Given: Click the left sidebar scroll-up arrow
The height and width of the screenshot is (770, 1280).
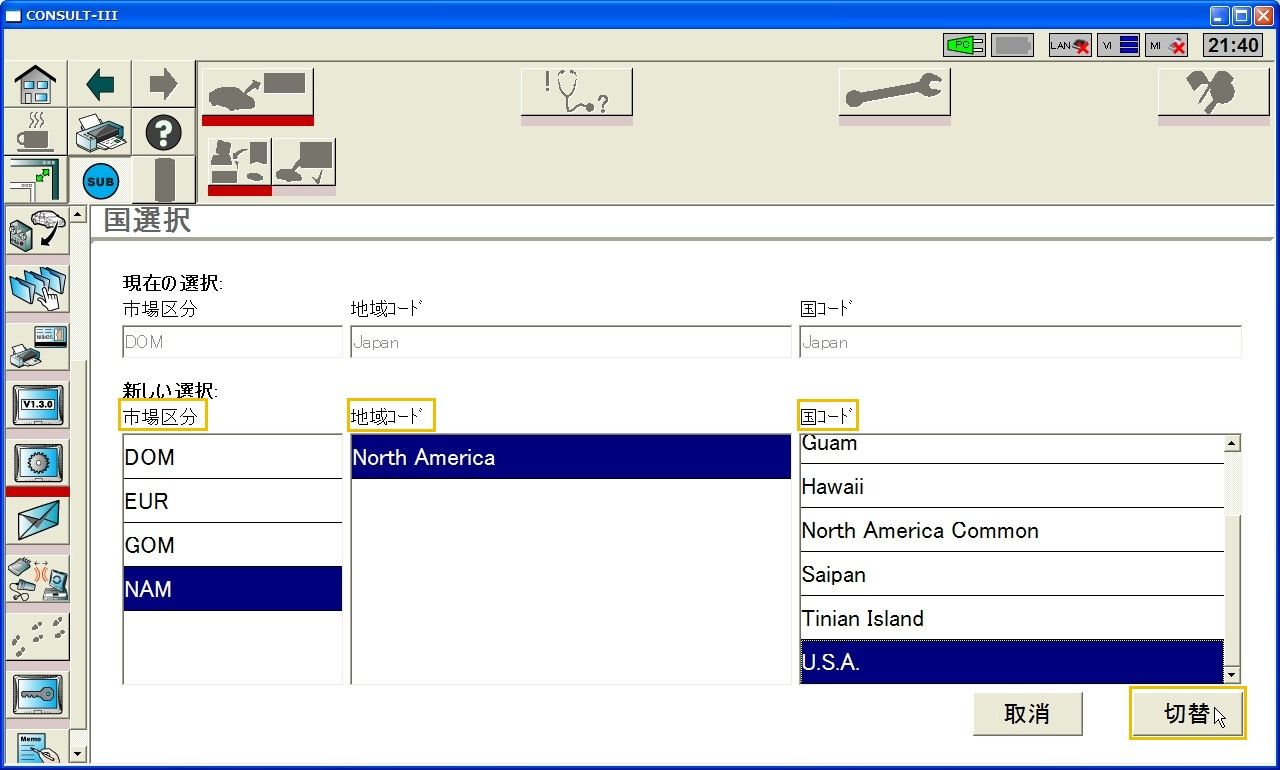Looking at the screenshot, I should tap(78, 215).
